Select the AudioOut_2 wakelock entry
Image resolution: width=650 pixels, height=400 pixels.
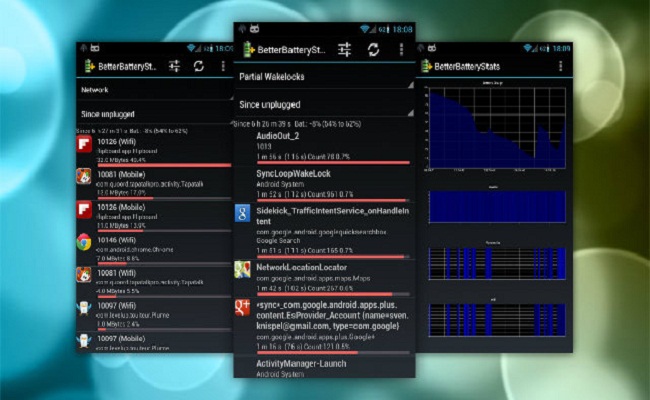[325, 146]
